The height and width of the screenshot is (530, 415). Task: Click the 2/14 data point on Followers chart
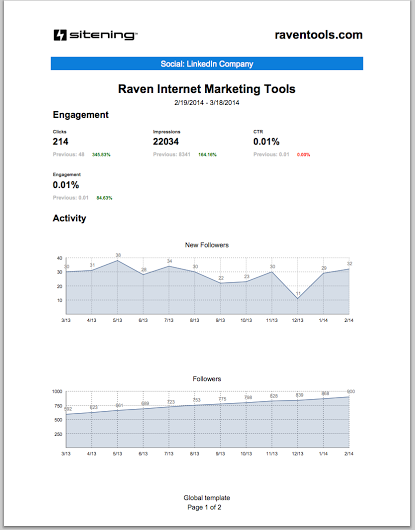349,397
